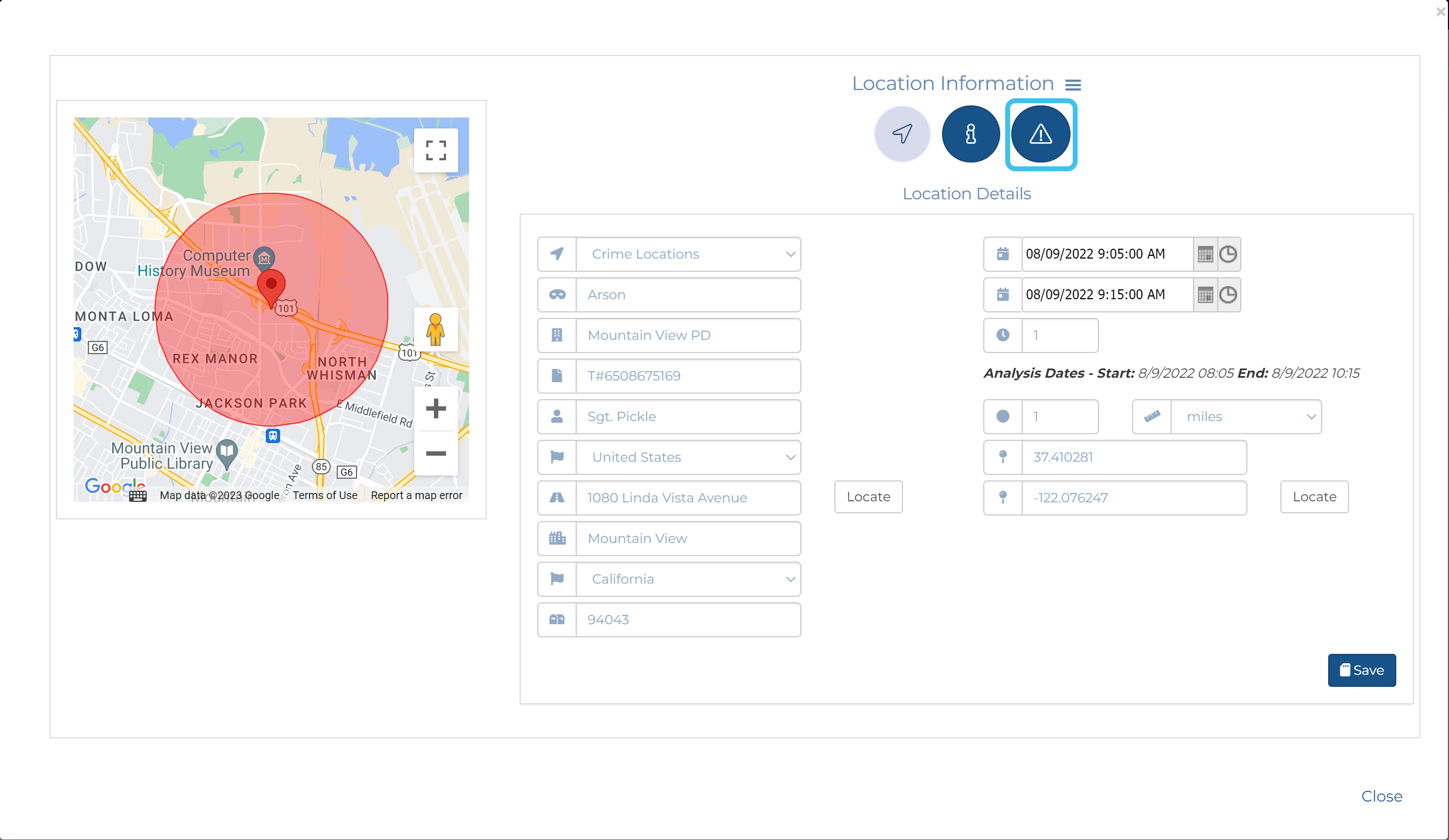Toggle fullscreen view on the map
1449x840 pixels.
(x=436, y=150)
